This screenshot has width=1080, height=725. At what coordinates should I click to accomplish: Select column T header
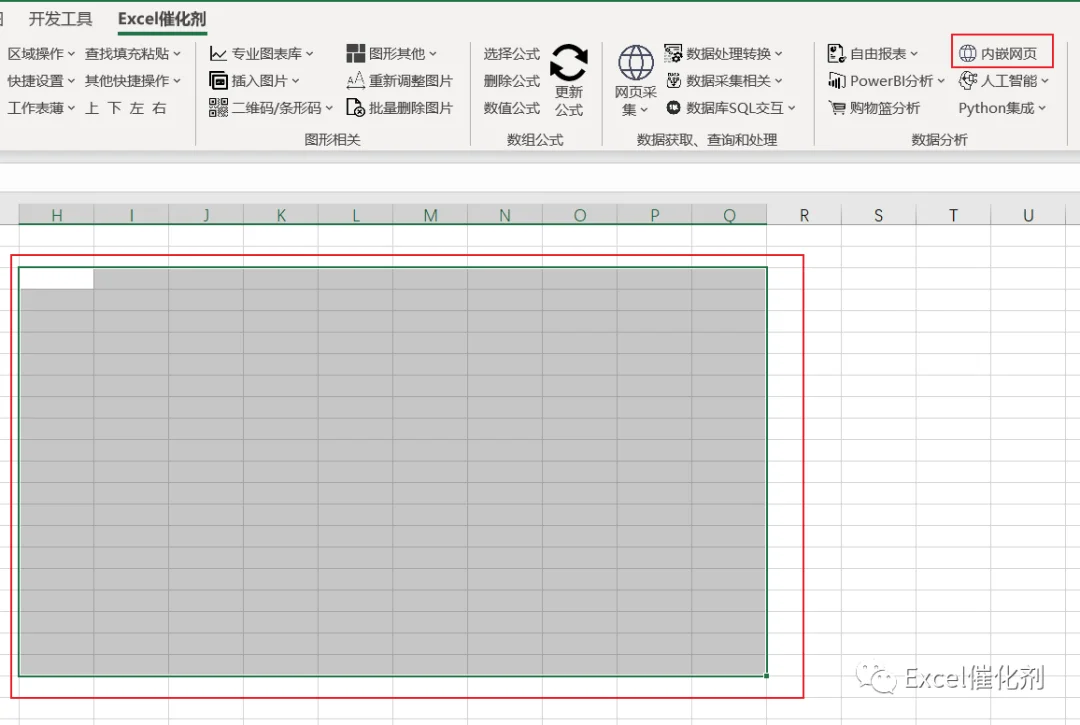953,216
